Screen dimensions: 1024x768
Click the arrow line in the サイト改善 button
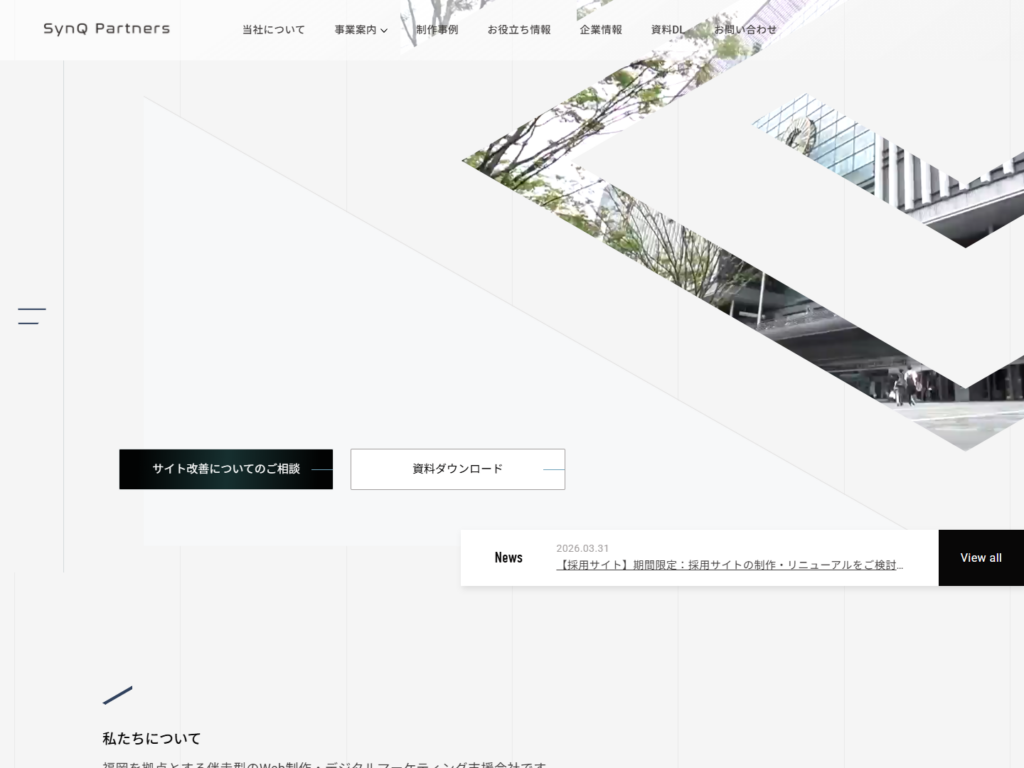321,469
